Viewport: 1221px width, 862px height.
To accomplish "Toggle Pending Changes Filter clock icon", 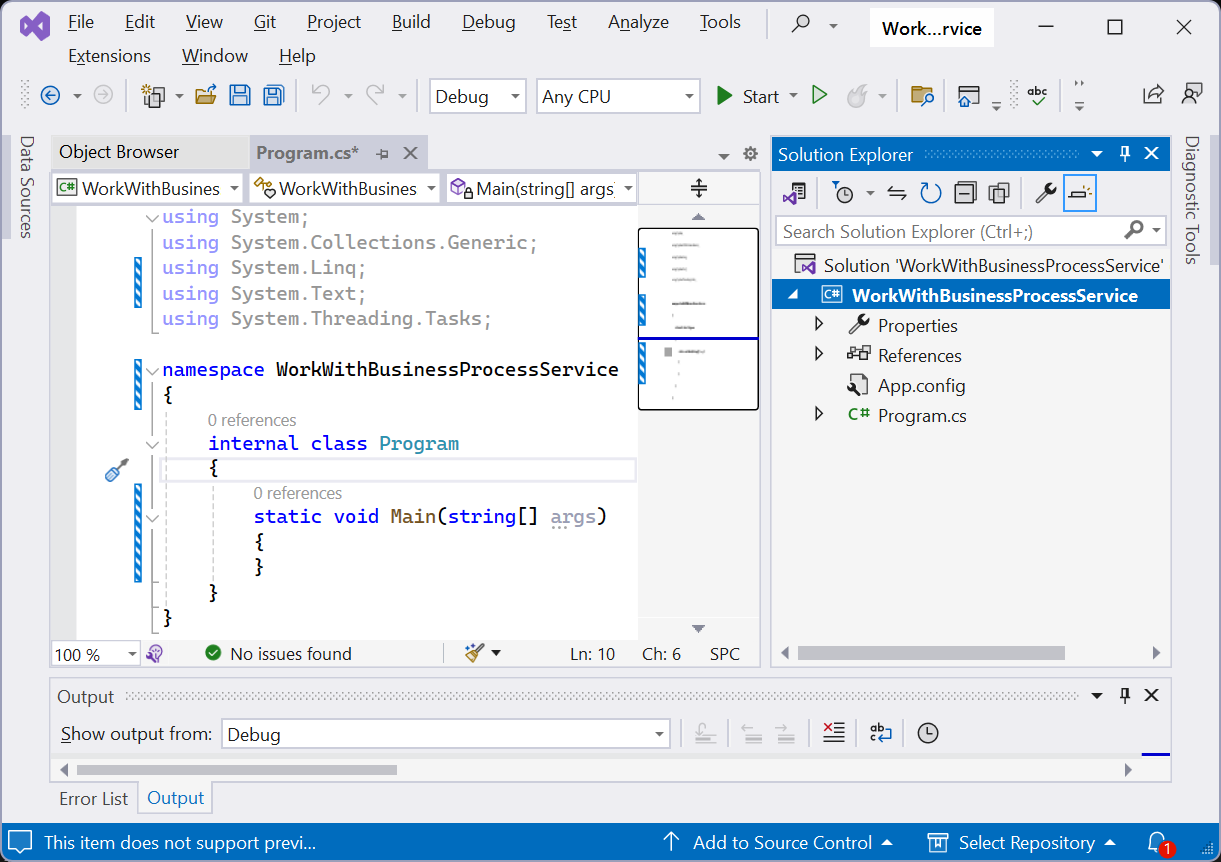I will 843,193.
